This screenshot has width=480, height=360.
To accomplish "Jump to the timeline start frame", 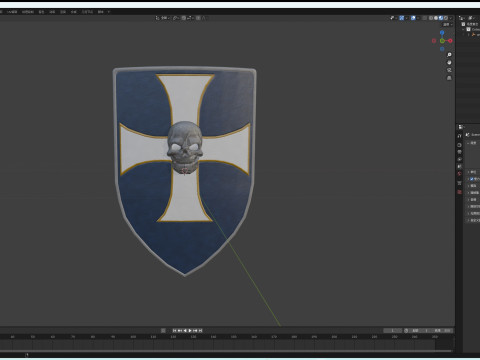I will tap(174, 330).
